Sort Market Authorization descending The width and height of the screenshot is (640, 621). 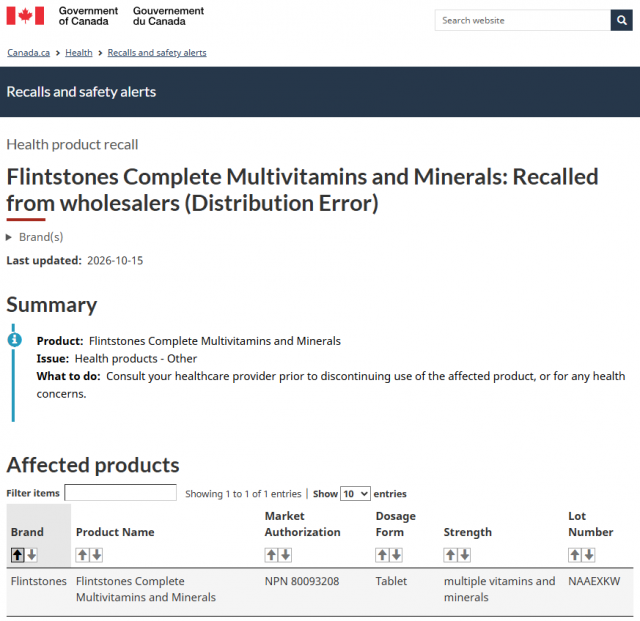click(286, 555)
